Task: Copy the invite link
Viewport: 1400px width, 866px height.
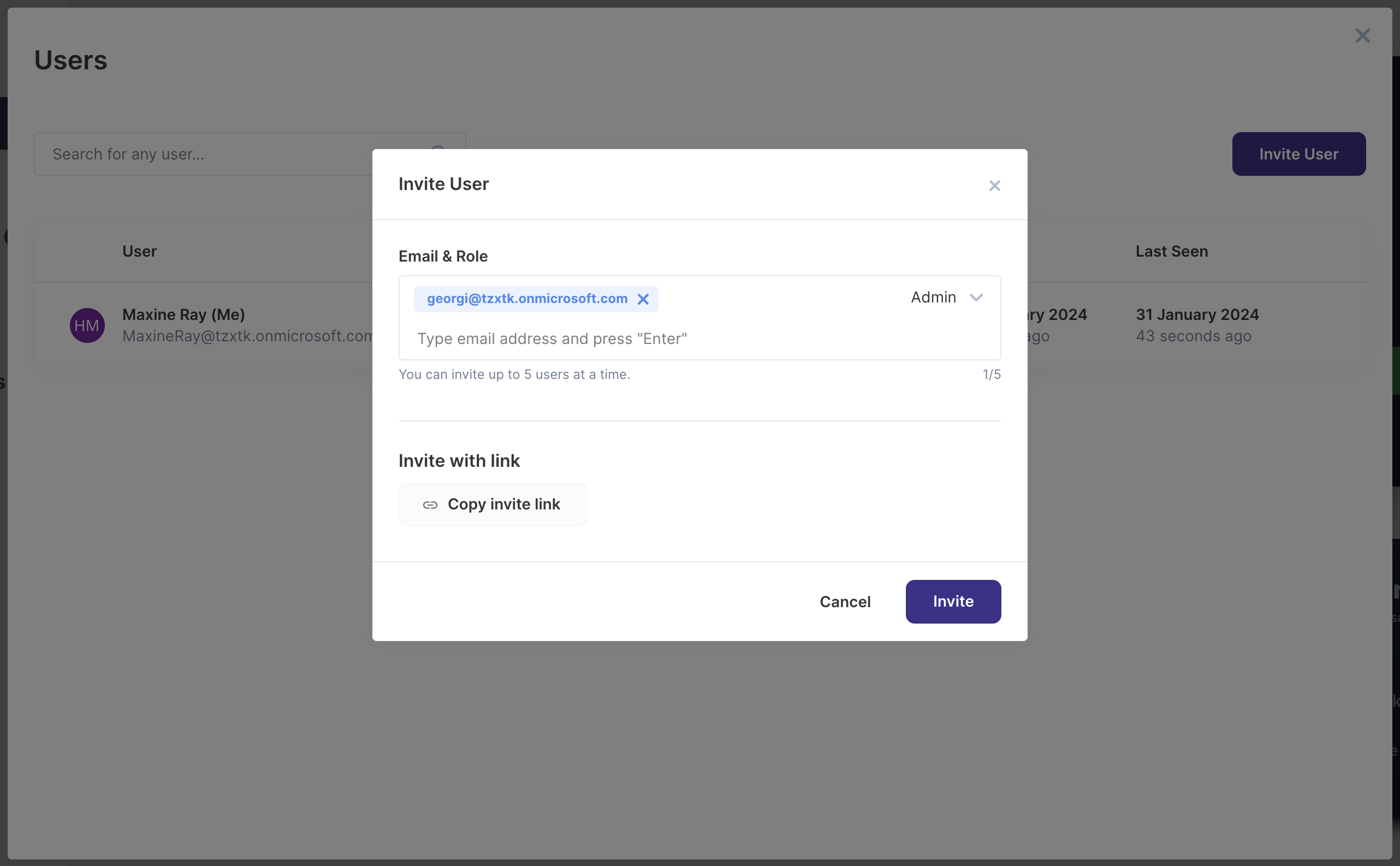Action: pos(493,504)
